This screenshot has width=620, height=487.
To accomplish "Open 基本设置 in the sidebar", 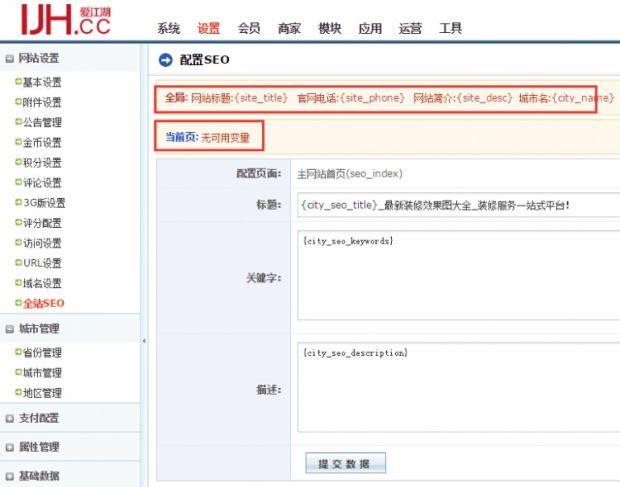I will (x=42, y=82).
